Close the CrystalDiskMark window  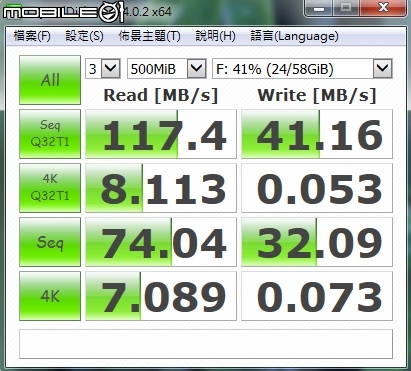383,7
